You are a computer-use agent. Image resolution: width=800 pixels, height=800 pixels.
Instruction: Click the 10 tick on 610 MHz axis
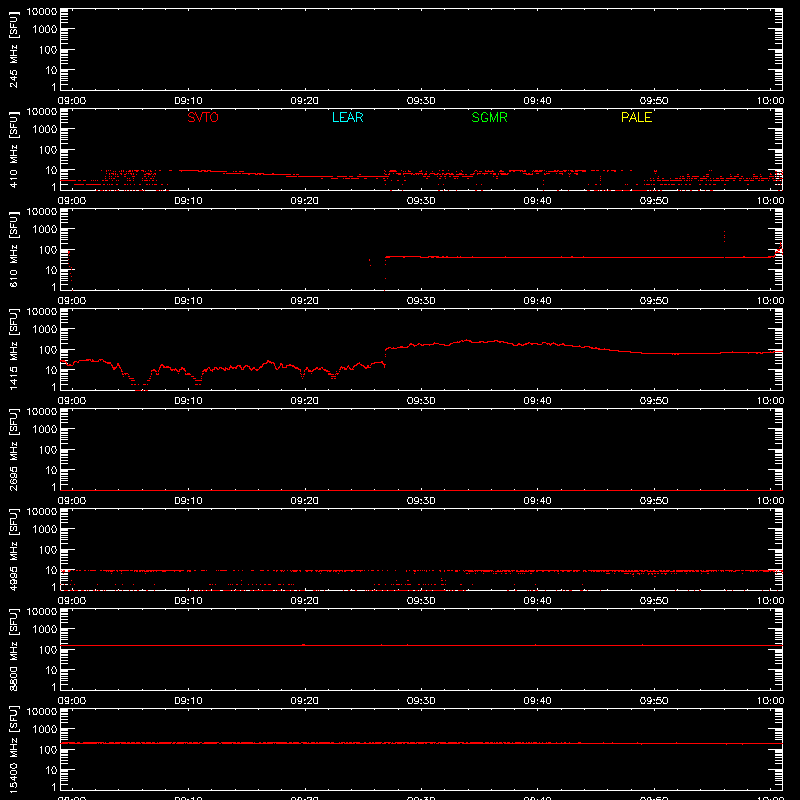pyautogui.click(x=52, y=270)
